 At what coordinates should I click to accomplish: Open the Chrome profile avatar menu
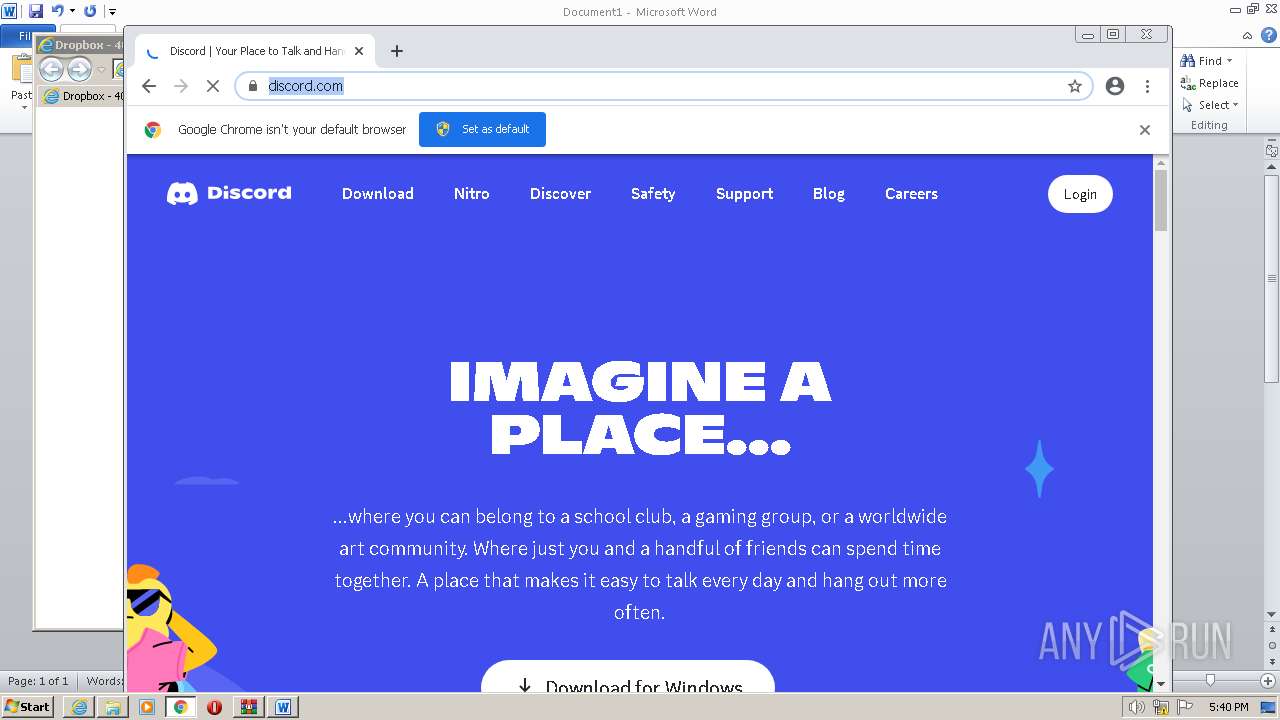point(1115,86)
